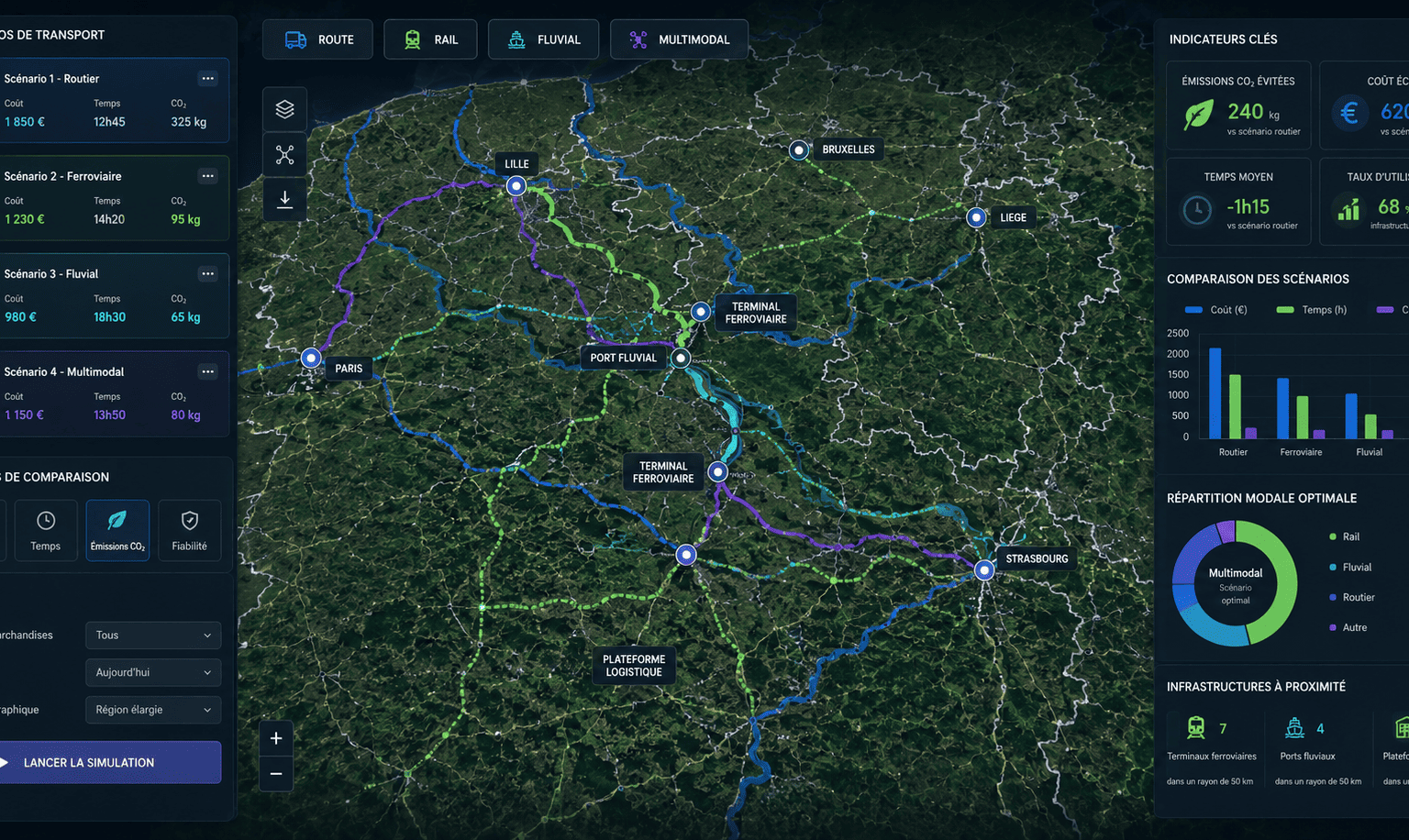Screen dimensions: 1409x840
Task: Click the Comparaison des scénarios heading
Action: tap(1258, 279)
